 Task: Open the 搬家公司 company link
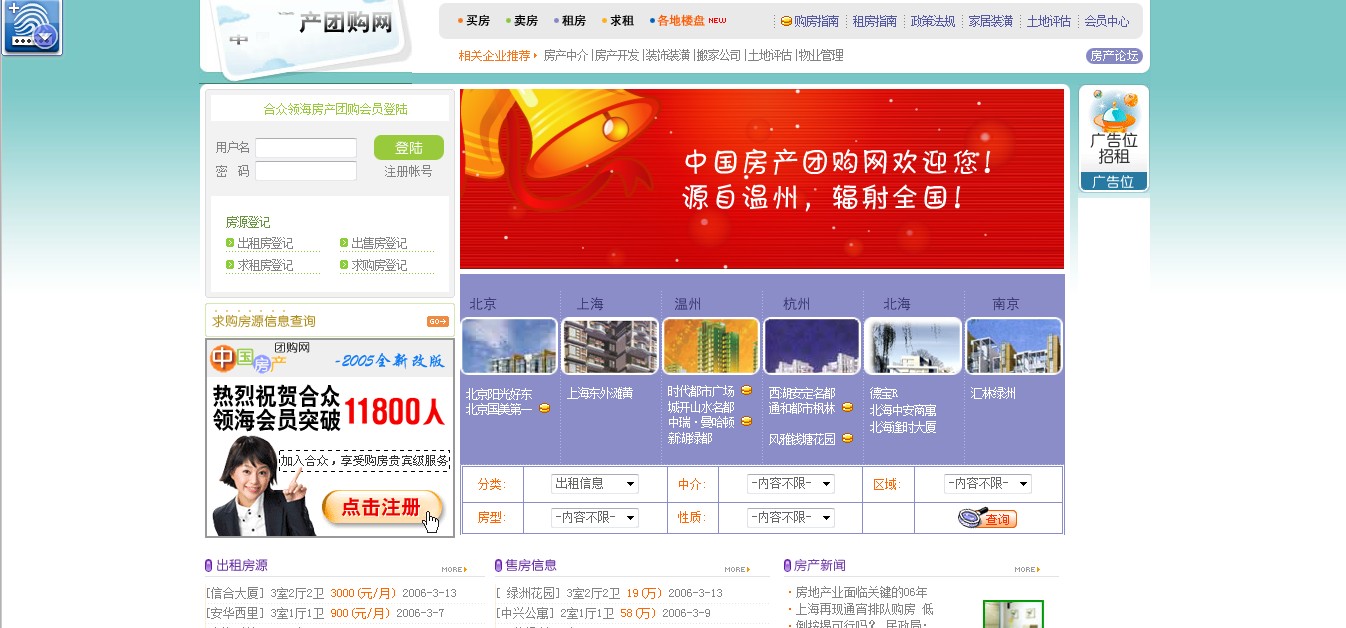coord(719,56)
